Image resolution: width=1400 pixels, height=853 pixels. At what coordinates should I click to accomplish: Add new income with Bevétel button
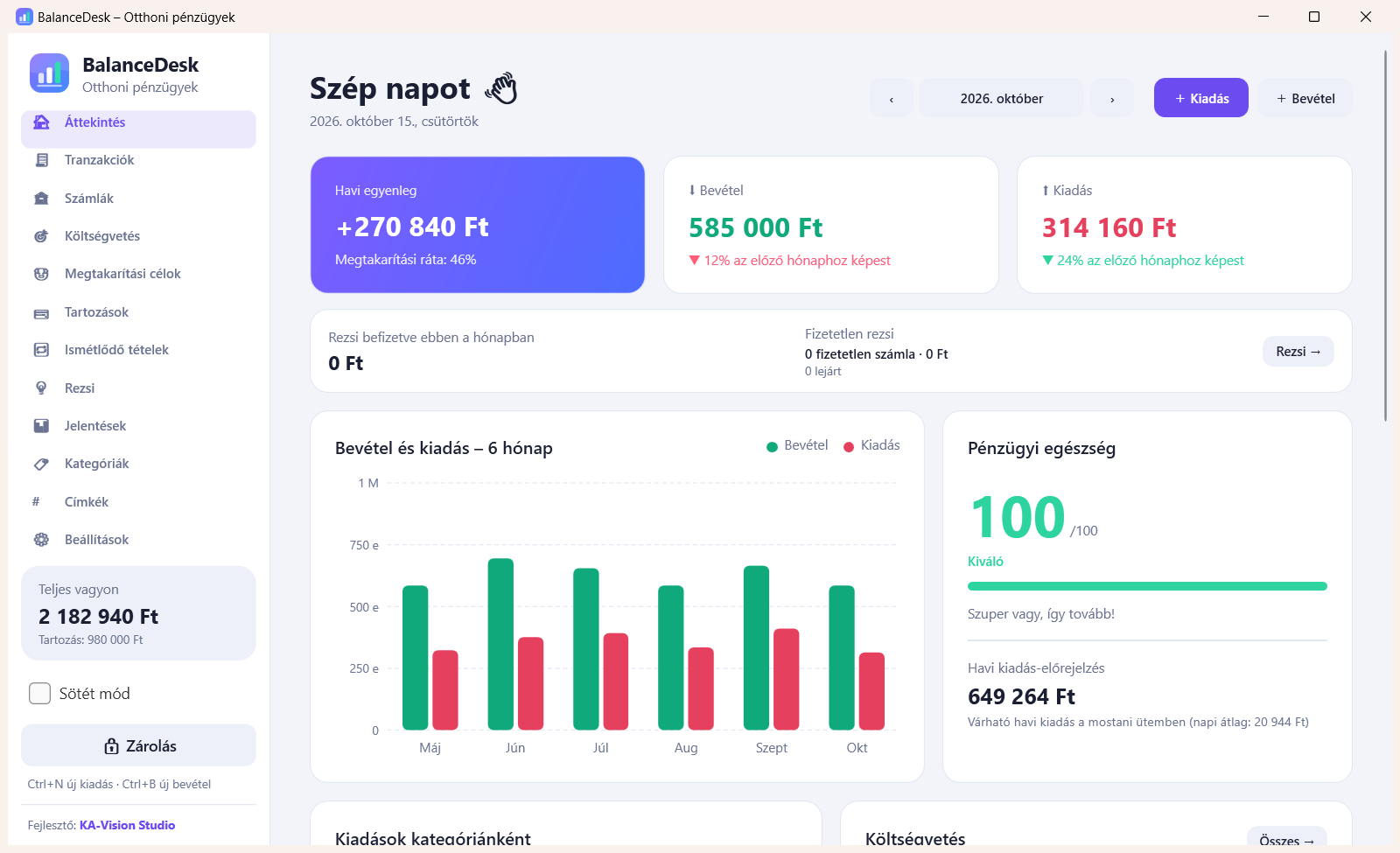[x=1305, y=98]
